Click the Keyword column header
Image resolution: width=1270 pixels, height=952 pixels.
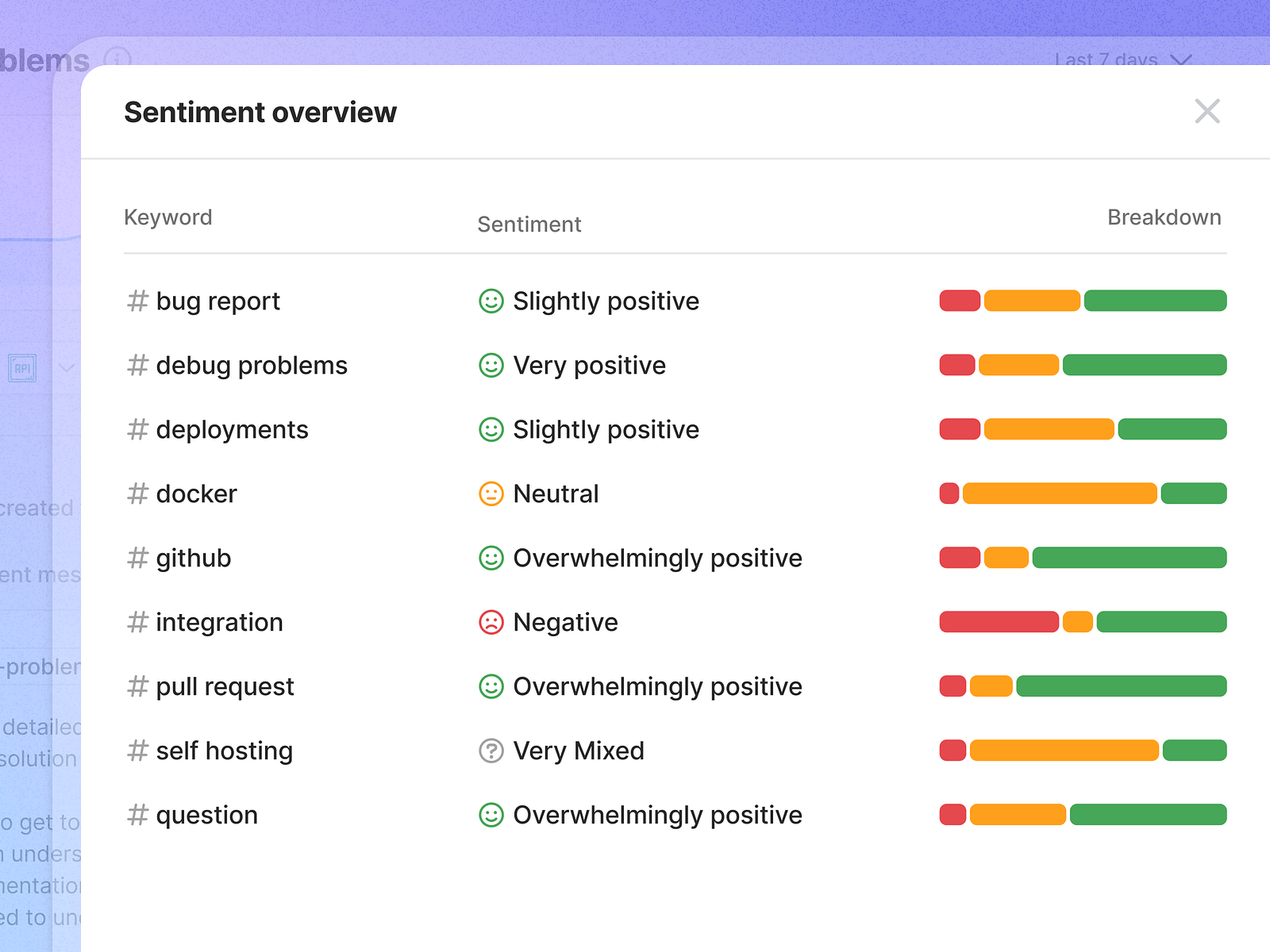pyautogui.click(x=167, y=217)
